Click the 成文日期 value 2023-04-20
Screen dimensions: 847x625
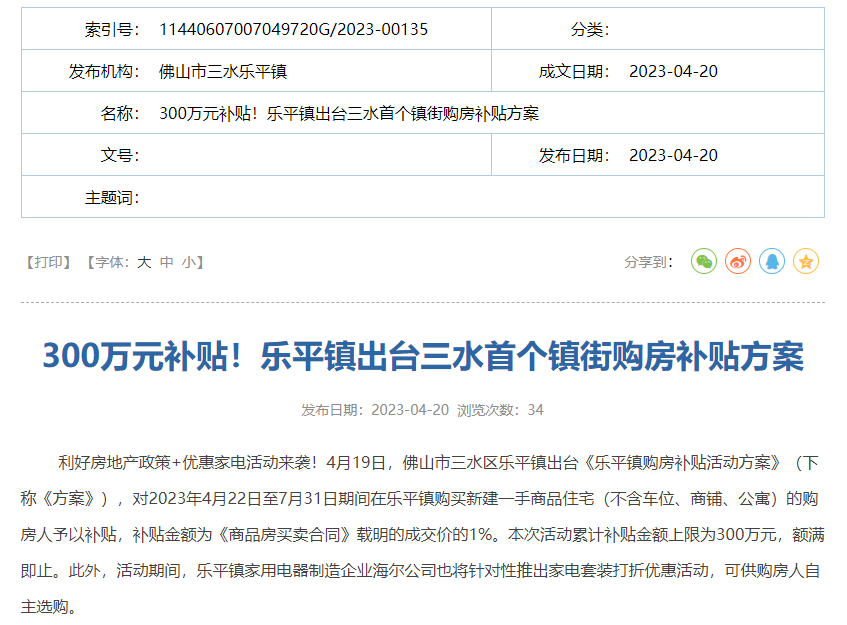(x=673, y=71)
